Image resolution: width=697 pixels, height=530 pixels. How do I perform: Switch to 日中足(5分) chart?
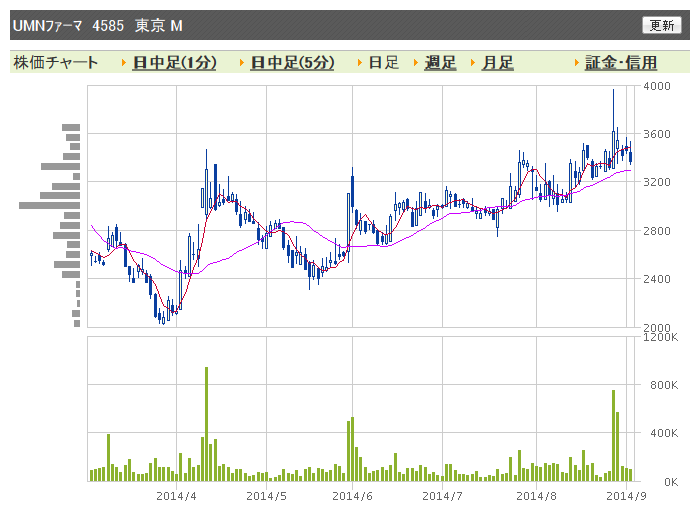[x=292, y=63]
